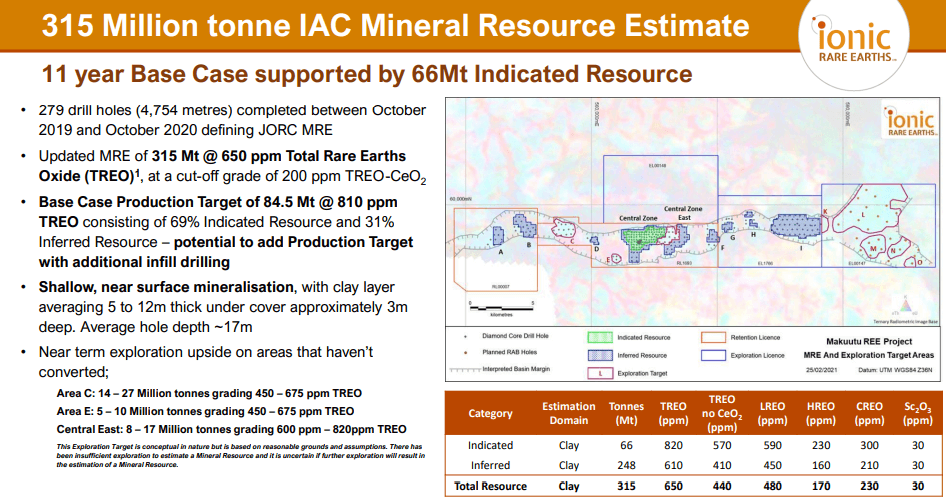Click 'Base Case Production Target of 84.5 Mt' text

[218, 202]
